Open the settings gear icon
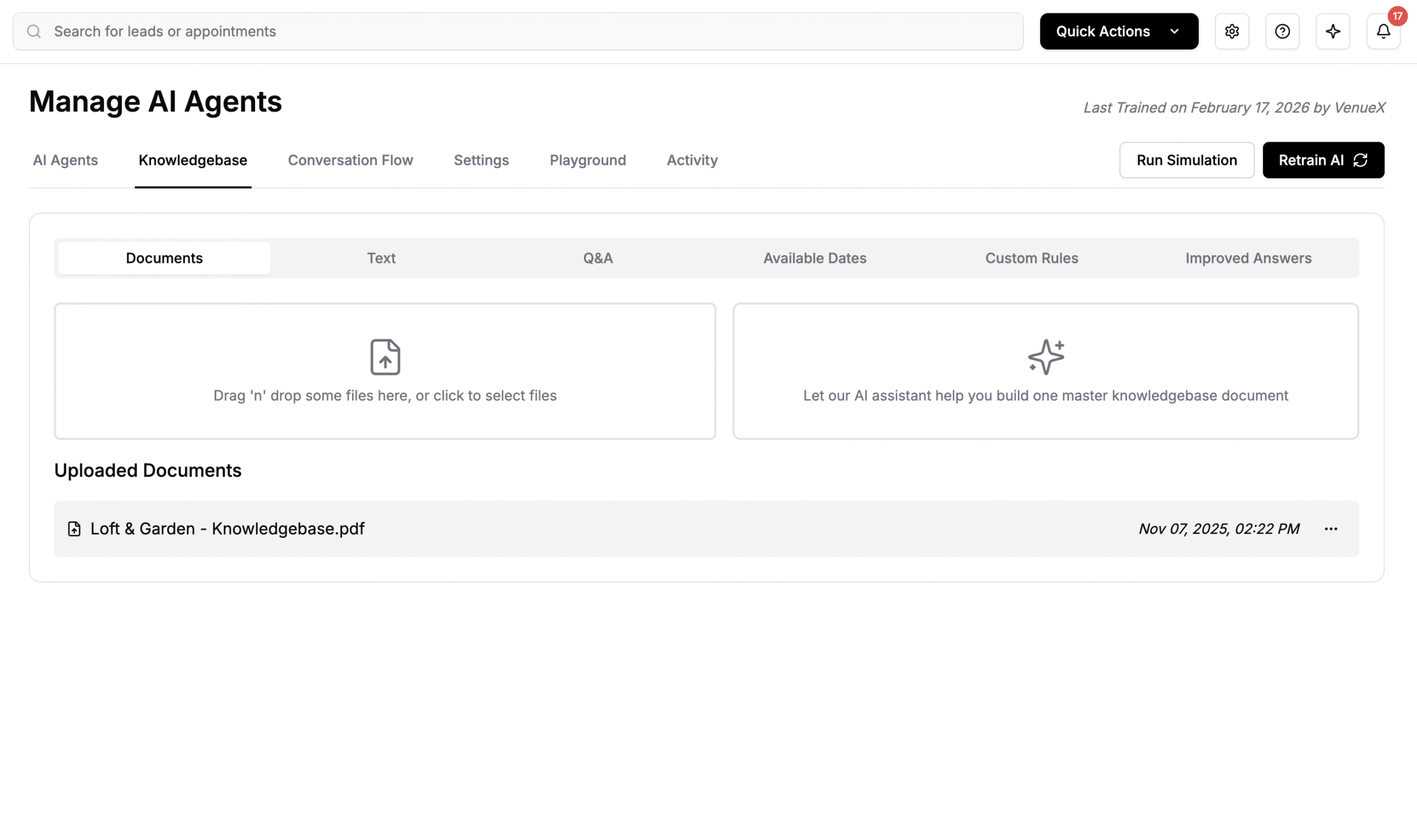This screenshot has width=1417, height=840. 1232,31
